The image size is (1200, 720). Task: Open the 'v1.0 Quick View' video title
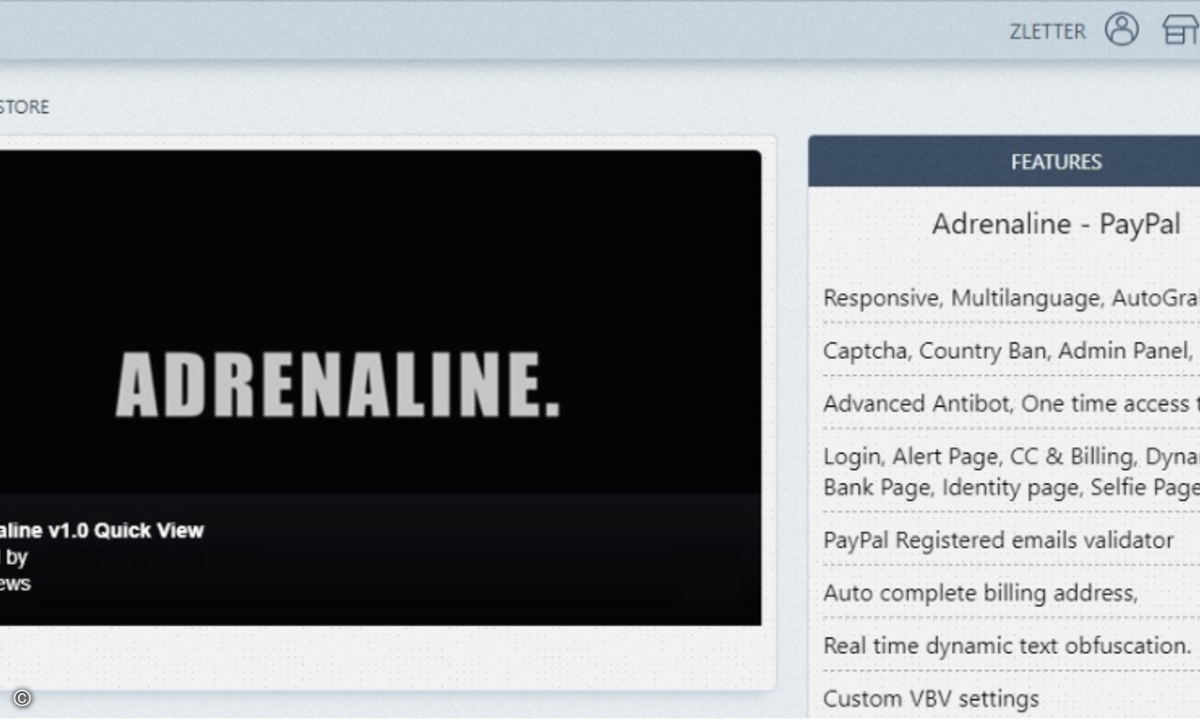tap(102, 530)
